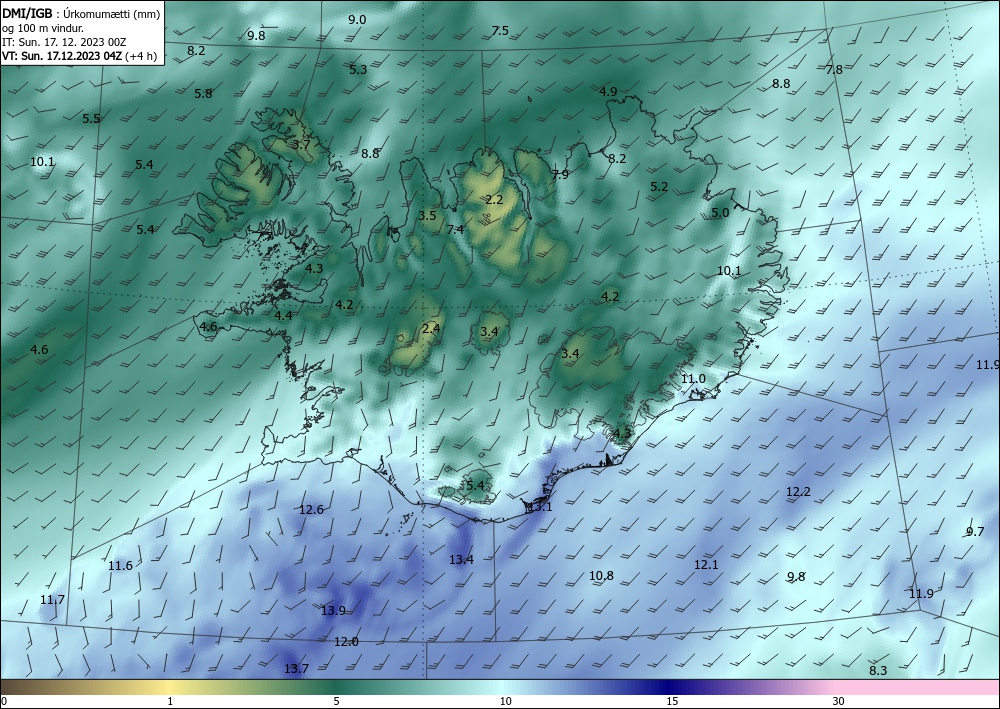Click the highland value 2.4
This screenshot has width=1000, height=709.
pos(431,329)
